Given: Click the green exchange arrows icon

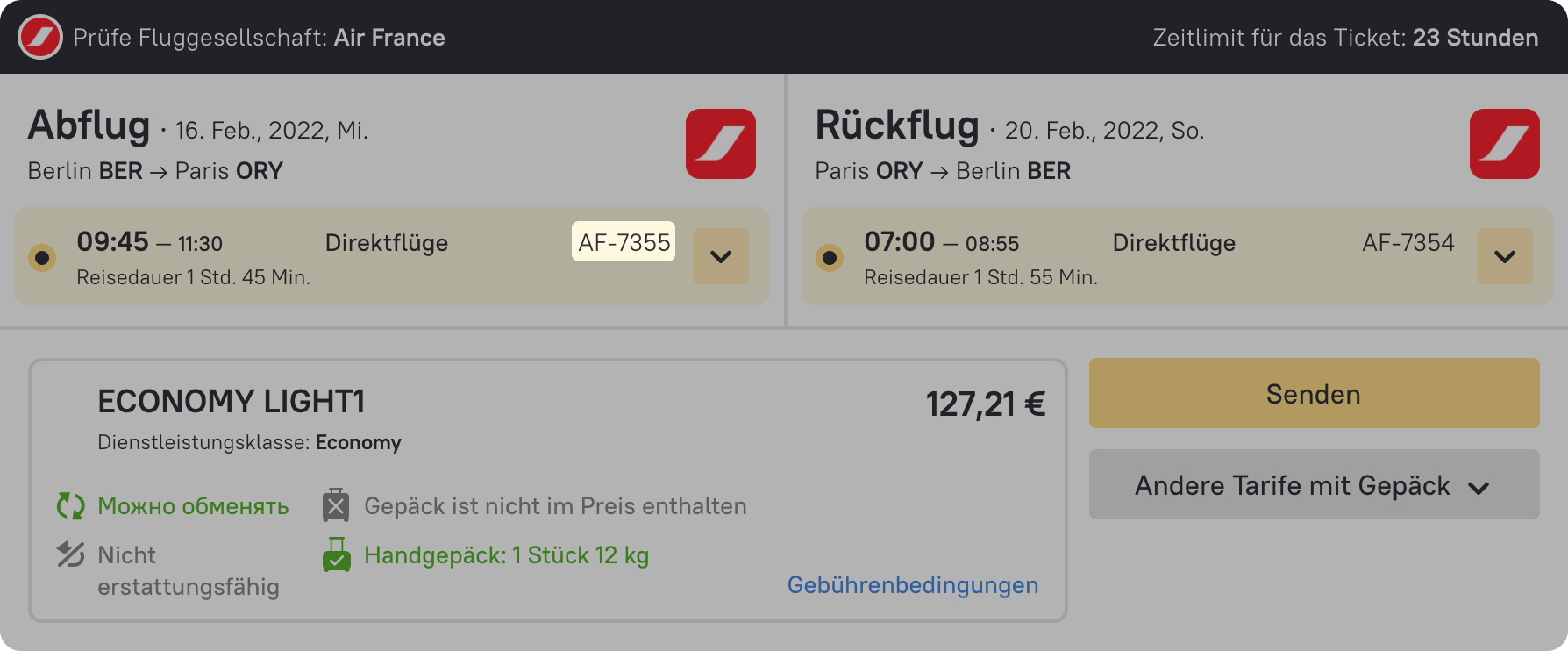Looking at the screenshot, I should pyautogui.click(x=70, y=506).
